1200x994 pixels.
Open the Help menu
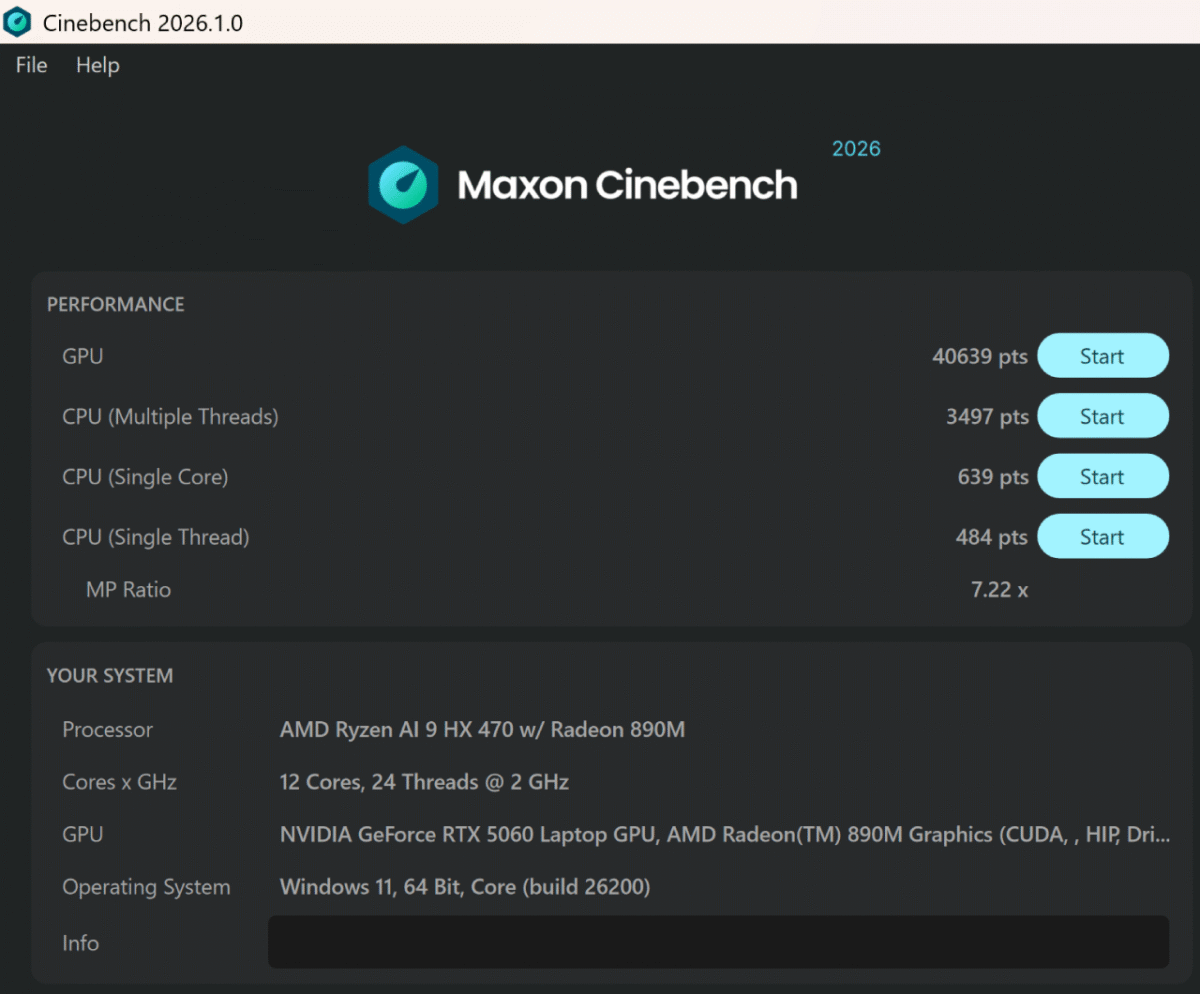point(98,65)
